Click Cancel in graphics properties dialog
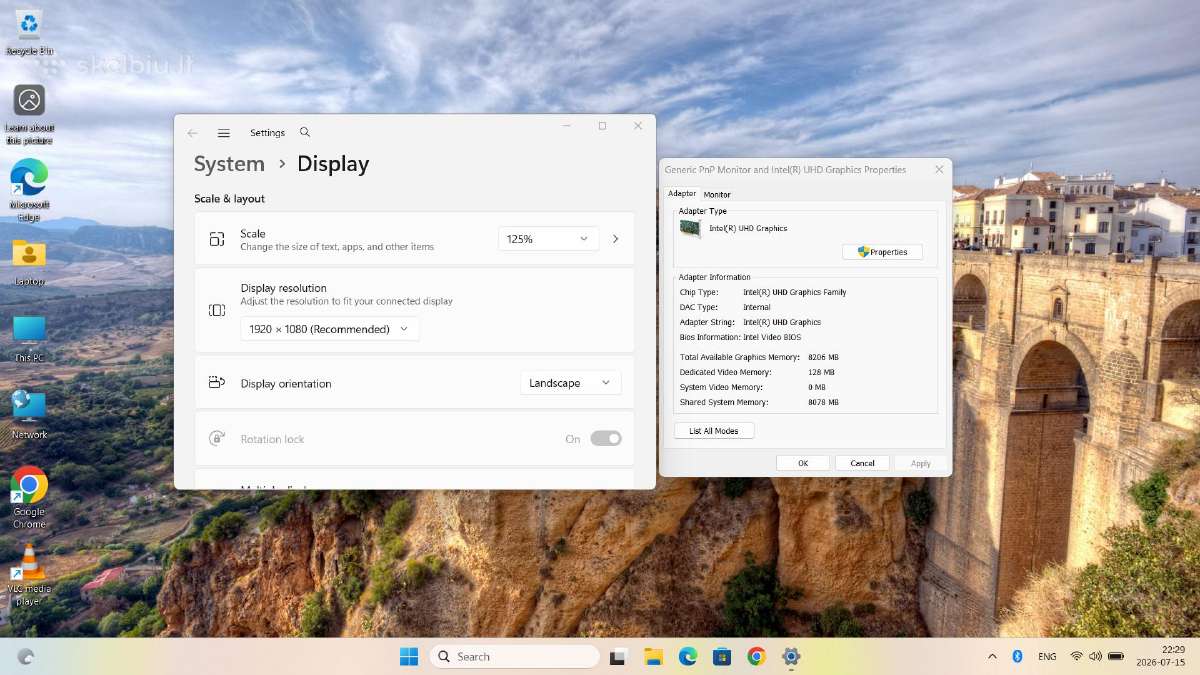Viewport: 1200px width, 675px height. click(862, 463)
